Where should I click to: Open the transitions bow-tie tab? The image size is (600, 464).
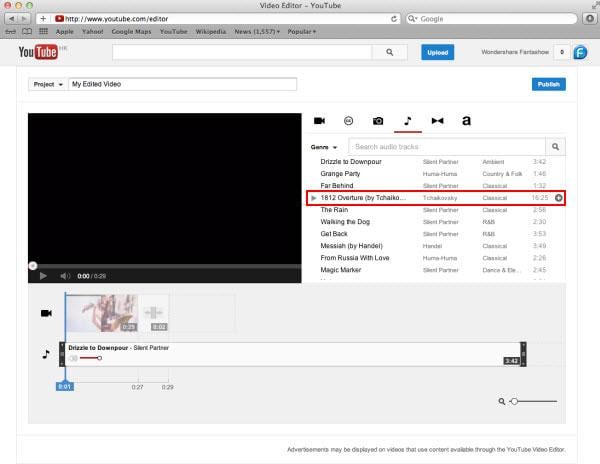pos(437,121)
